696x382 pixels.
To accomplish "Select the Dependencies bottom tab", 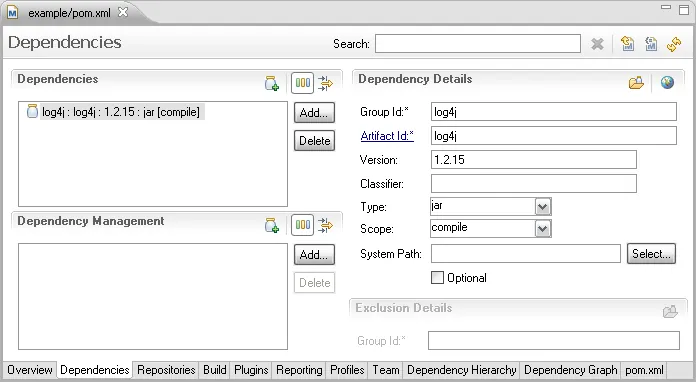I will coord(95,370).
